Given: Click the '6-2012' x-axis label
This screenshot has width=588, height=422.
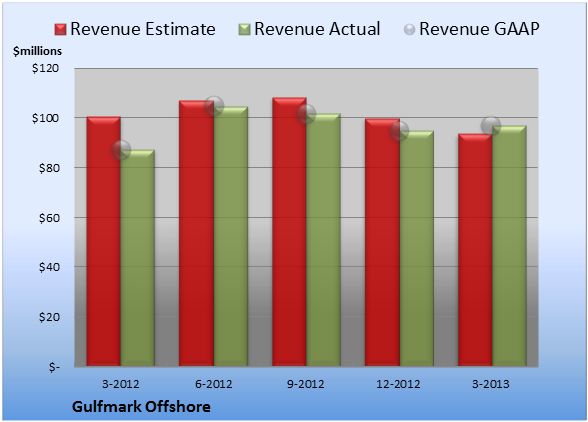Looking at the screenshot, I should [213, 384].
